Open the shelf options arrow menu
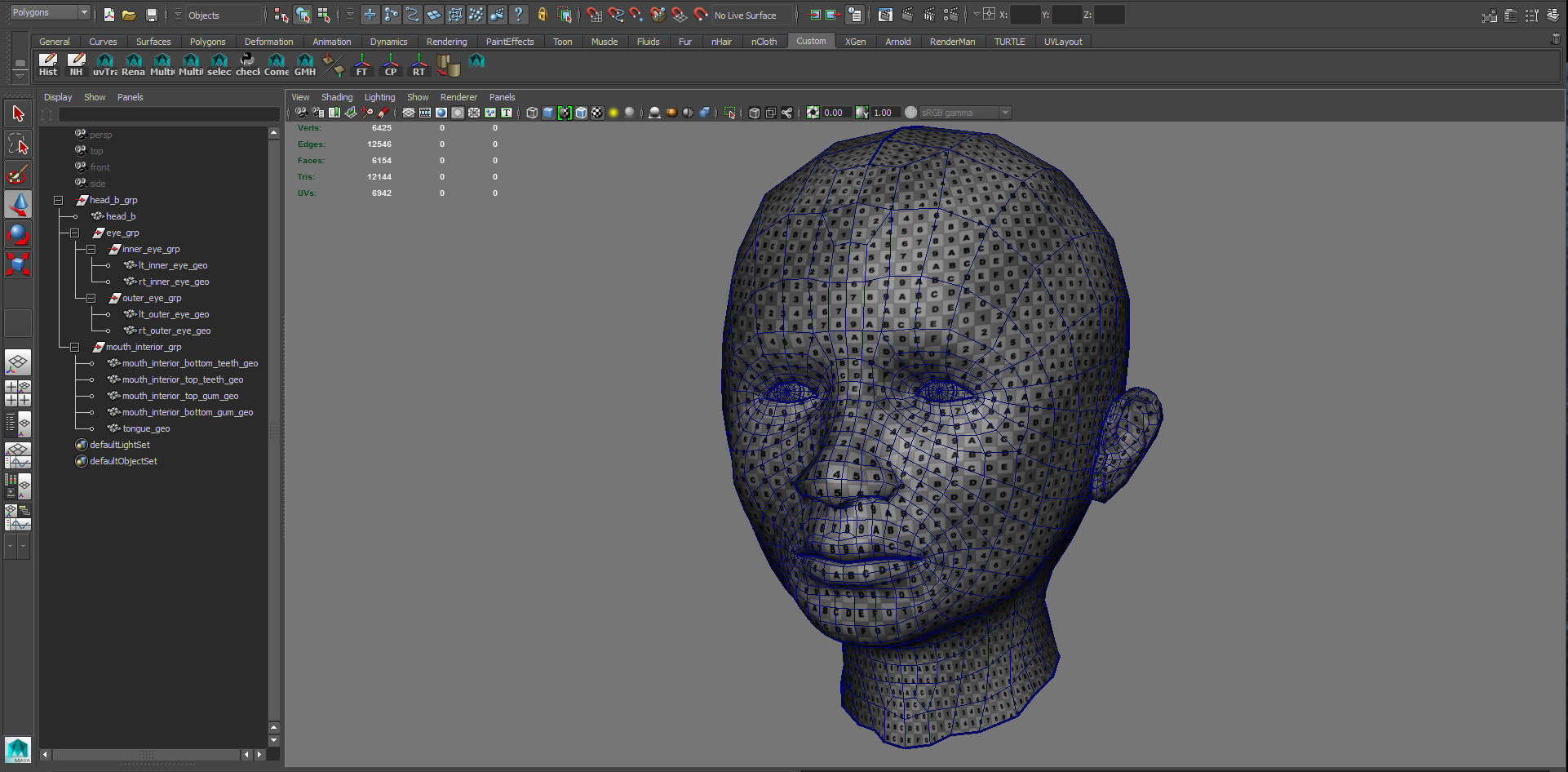This screenshot has height=772, width=1568. pyautogui.click(x=20, y=76)
